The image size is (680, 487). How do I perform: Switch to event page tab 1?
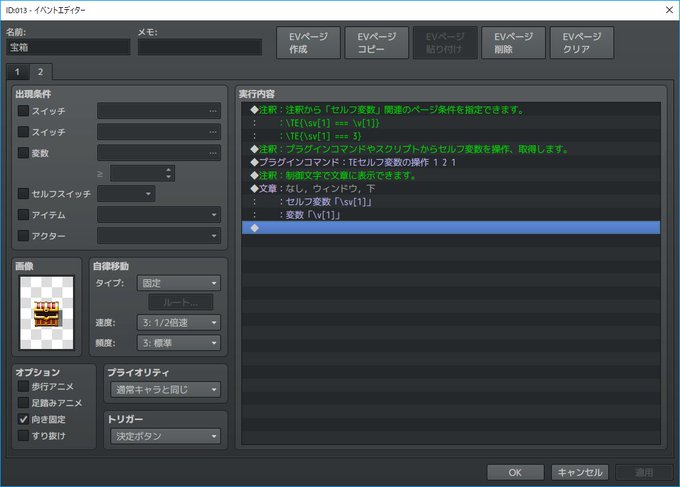pyautogui.click(x=17, y=72)
